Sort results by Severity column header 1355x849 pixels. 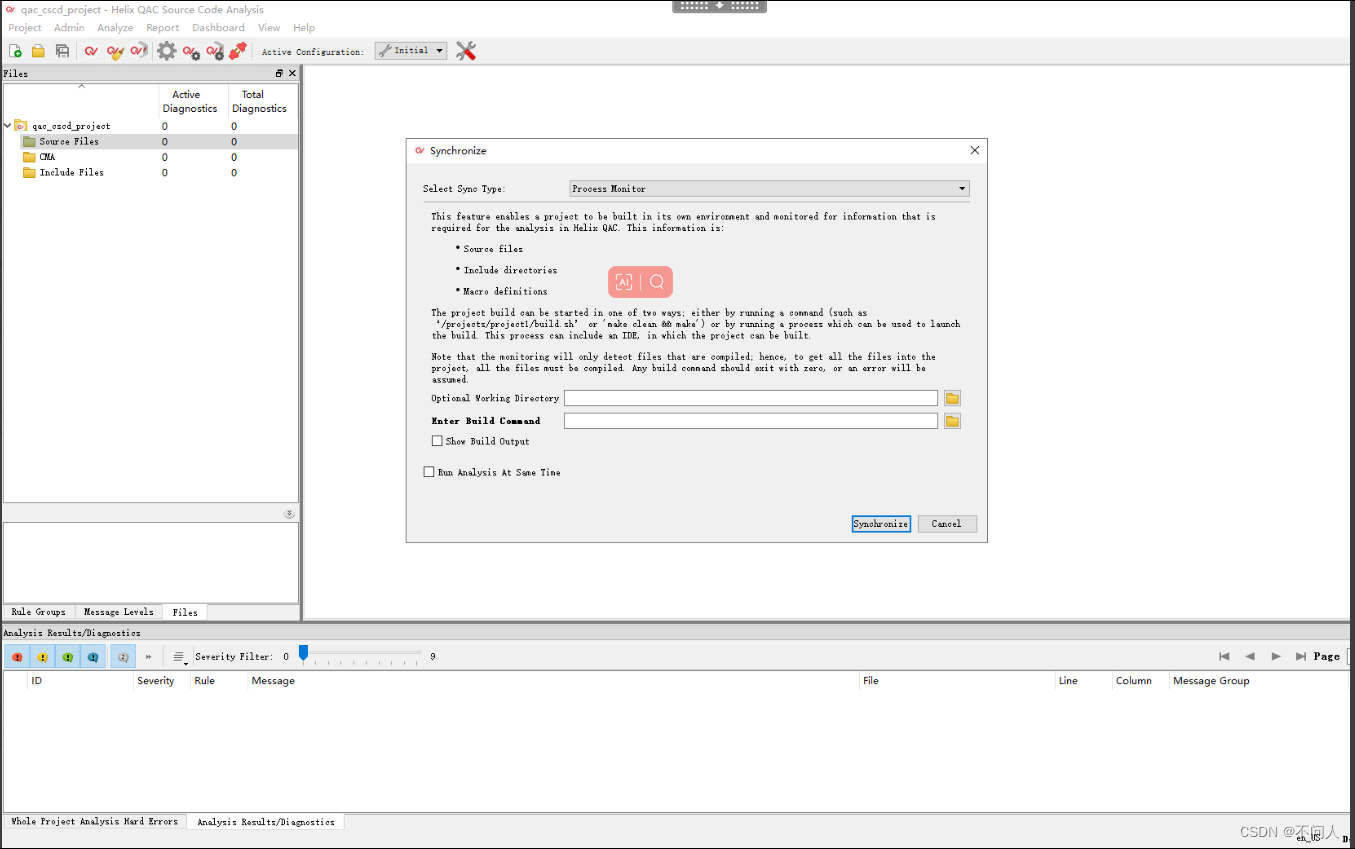[156, 681]
